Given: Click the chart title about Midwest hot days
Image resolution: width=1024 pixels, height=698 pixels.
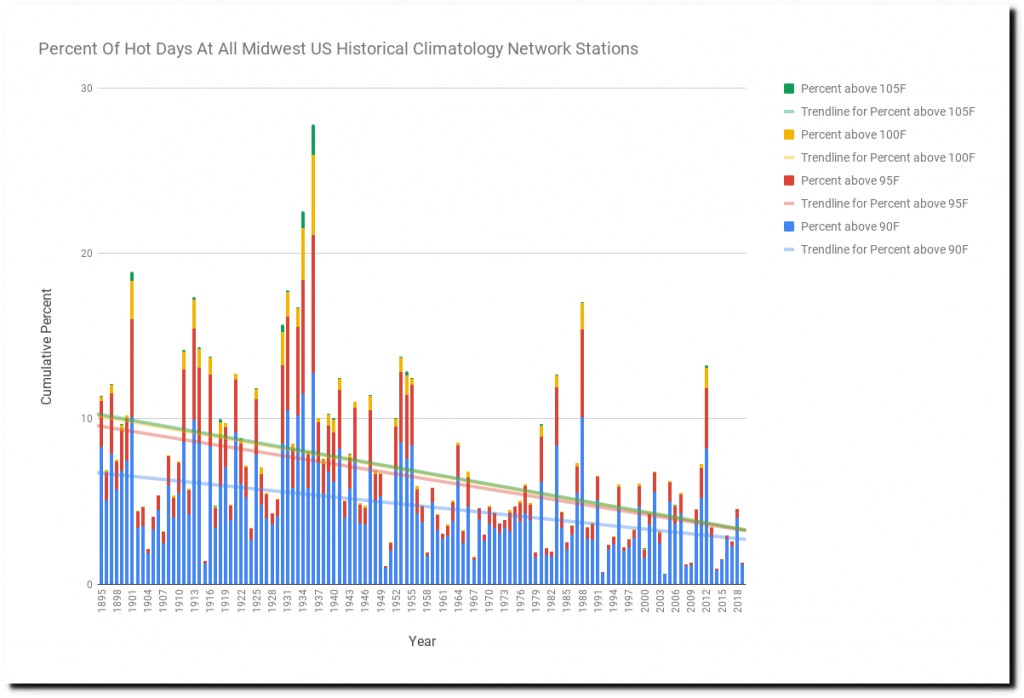Looking at the screenshot, I should 338,49.
